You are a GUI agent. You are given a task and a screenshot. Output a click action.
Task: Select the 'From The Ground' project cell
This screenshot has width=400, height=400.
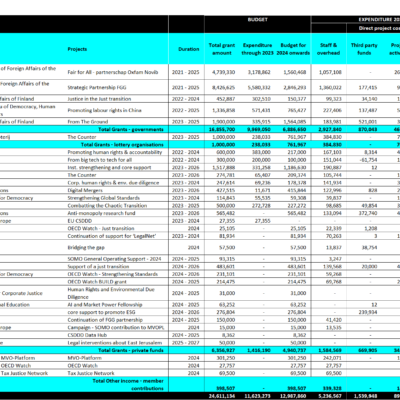(x=88, y=122)
